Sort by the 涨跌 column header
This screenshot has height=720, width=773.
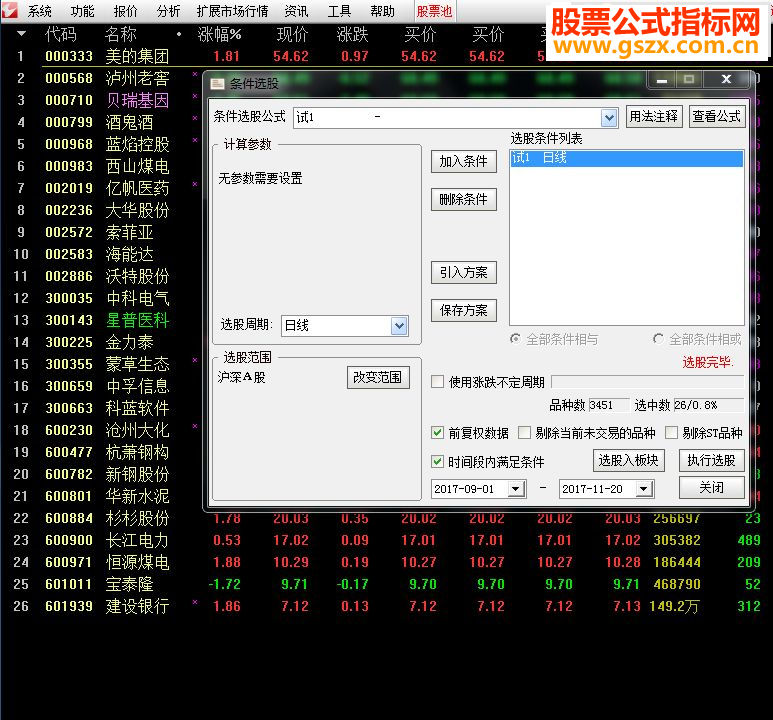pos(352,35)
